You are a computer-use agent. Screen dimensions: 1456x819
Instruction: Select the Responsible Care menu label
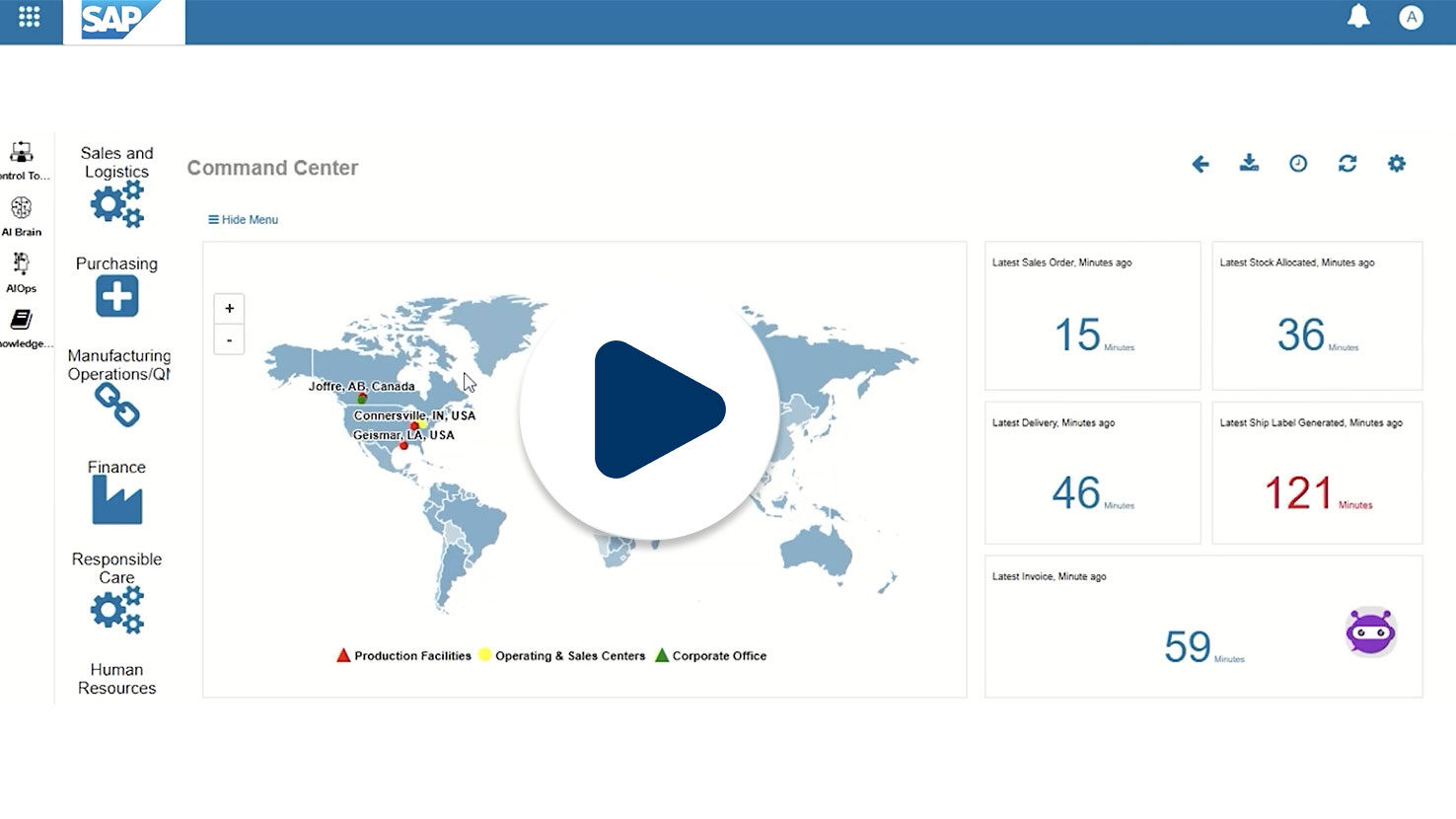(x=116, y=568)
